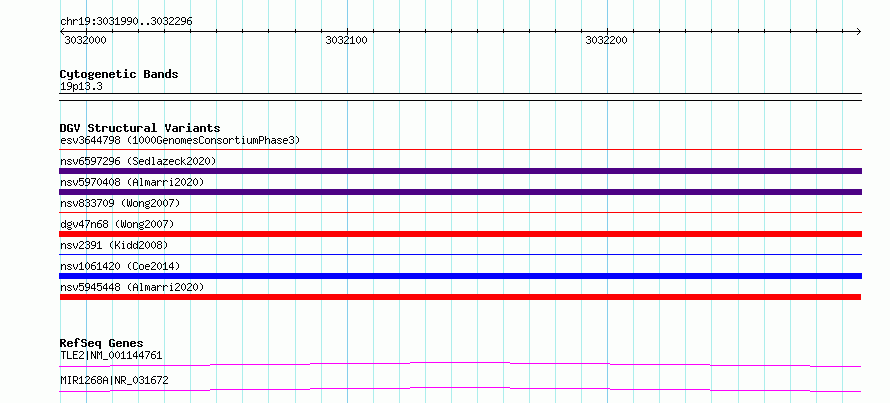Viewport: 890px width, 403px height.
Task: Open variant dgv47n68 (Wong2007)
Action: (117, 224)
